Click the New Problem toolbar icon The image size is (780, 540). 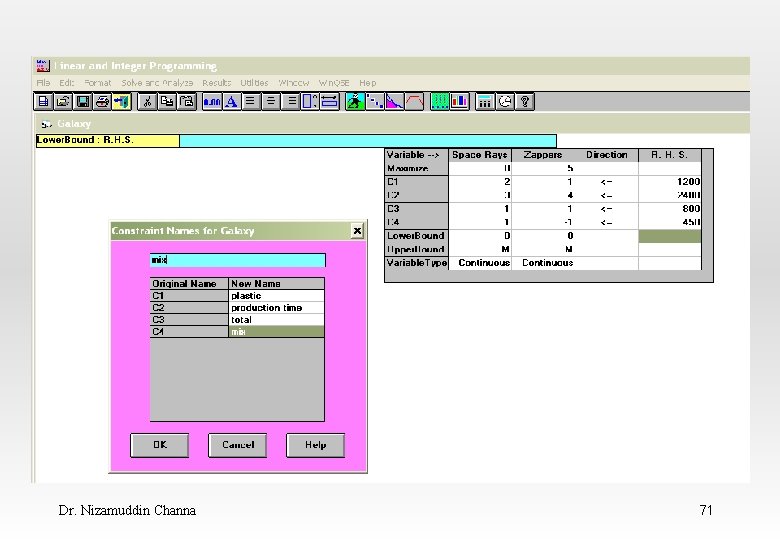(43, 101)
